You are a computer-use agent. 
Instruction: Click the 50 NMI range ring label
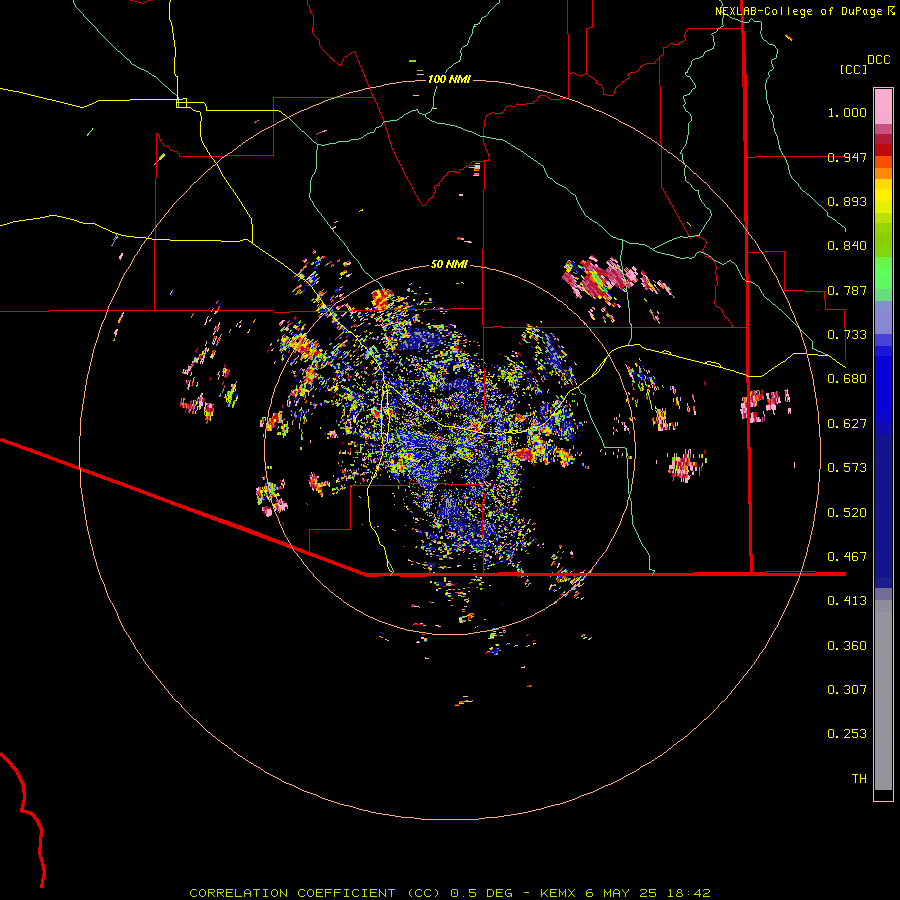[449, 264]
